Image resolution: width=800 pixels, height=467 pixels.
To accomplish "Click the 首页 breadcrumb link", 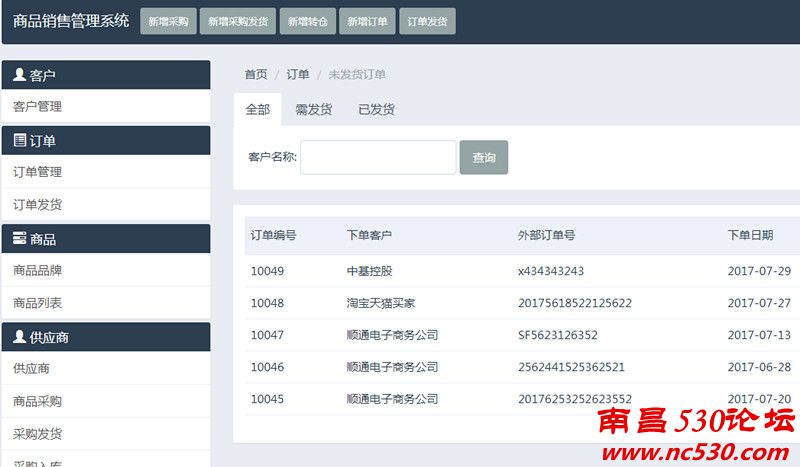I will pos(256,75).
